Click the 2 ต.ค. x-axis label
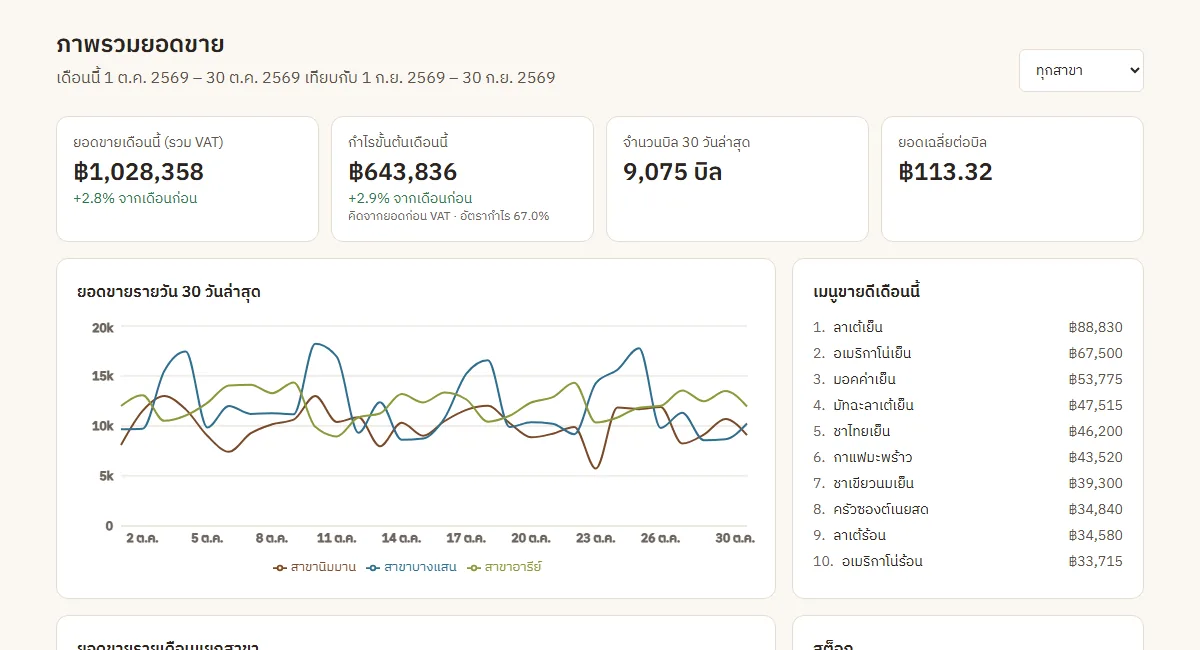Image resolution: width=1200 pixels, height=650 pixels. coord(142,538)
